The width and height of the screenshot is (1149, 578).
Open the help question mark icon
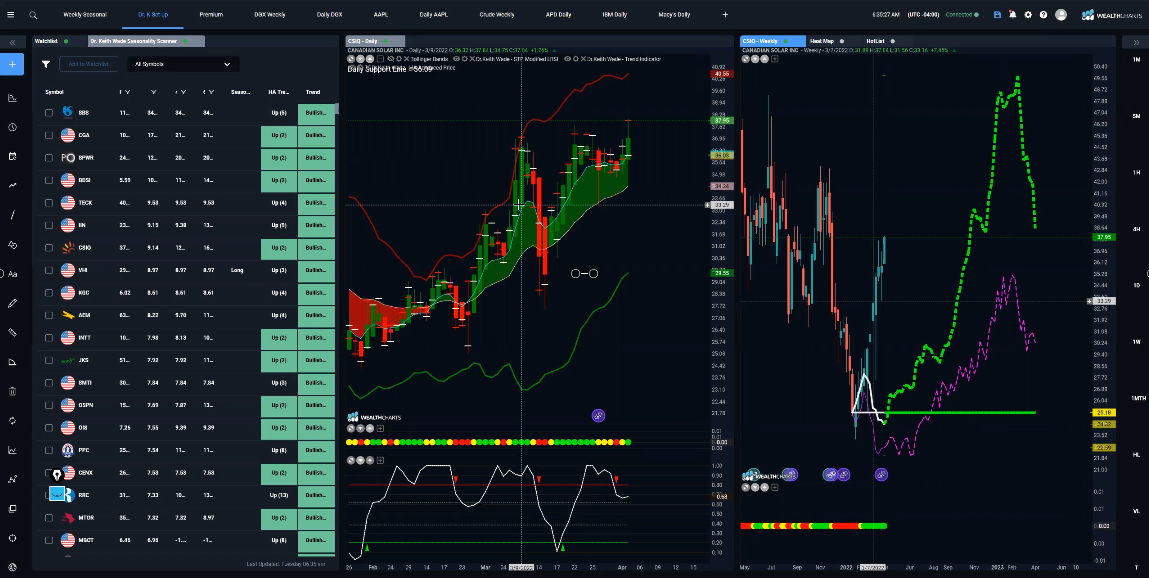coord(1043,15)
